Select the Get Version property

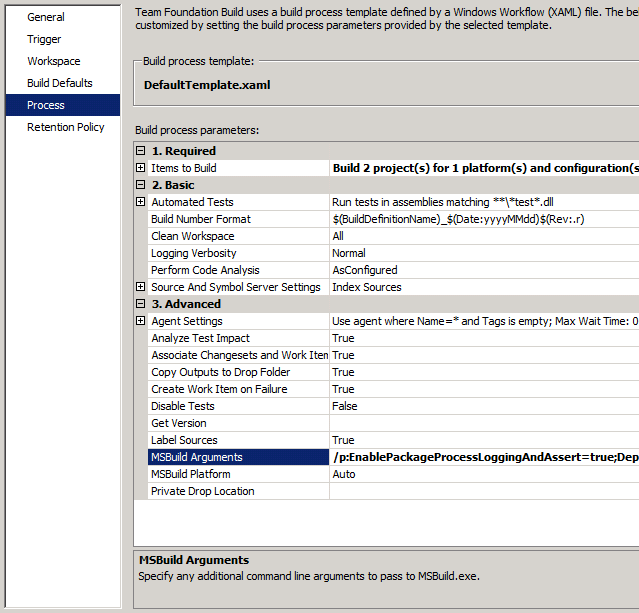238,423
